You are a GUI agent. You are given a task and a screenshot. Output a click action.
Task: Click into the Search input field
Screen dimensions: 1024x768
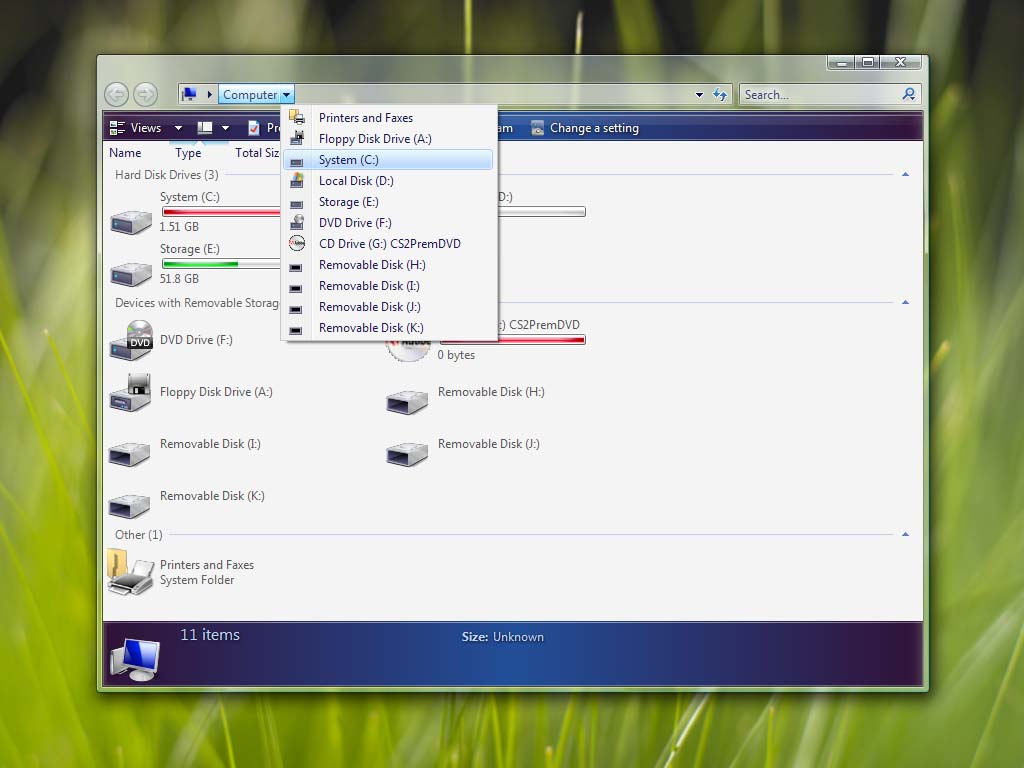820,95
